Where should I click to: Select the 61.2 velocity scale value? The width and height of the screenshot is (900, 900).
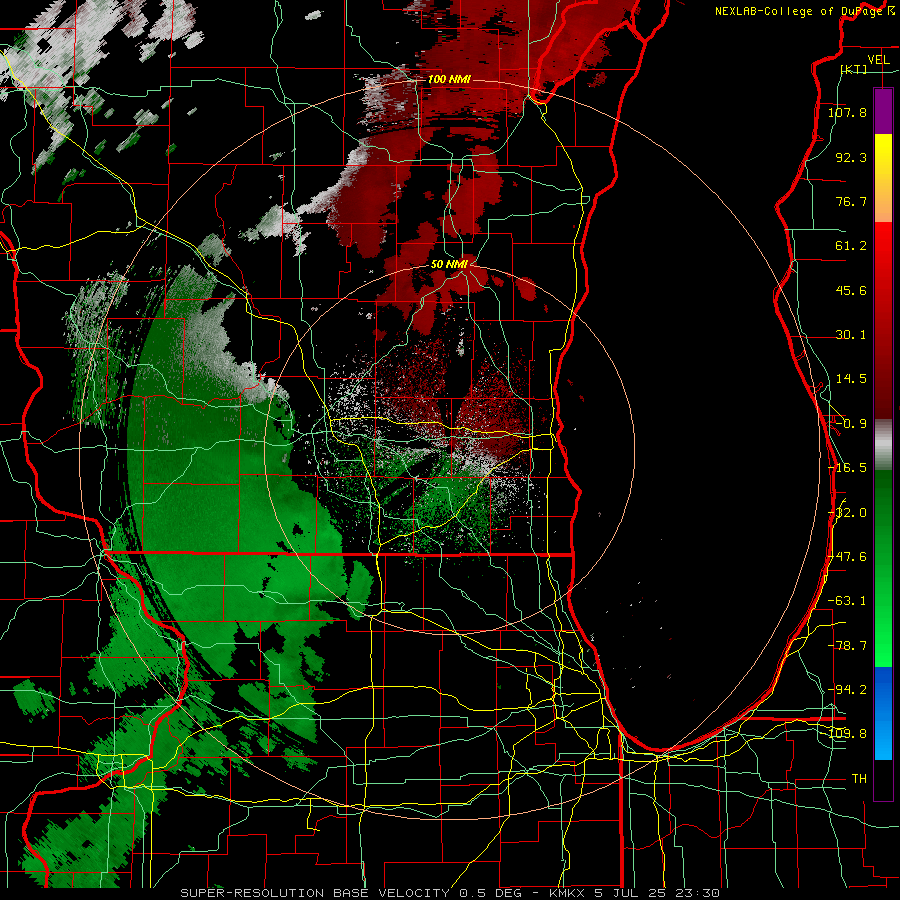click(851, 246)
